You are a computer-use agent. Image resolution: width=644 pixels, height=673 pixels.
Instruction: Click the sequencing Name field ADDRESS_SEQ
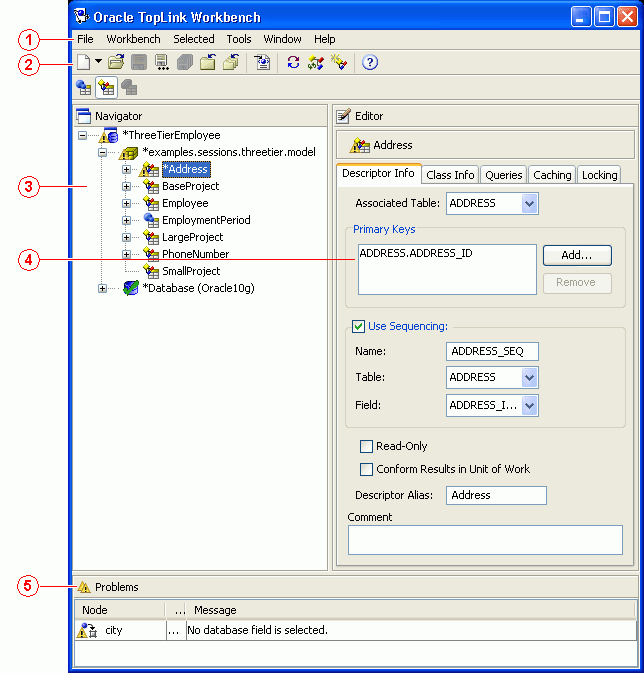tap(492, 352)
